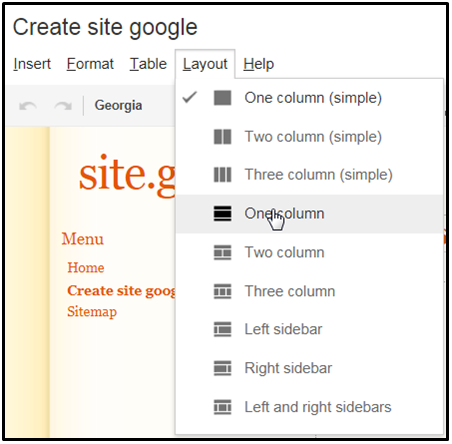This screenshot has height=444, width=452.
Task: Click the redo arrow icon
Action: coord(63,106)
